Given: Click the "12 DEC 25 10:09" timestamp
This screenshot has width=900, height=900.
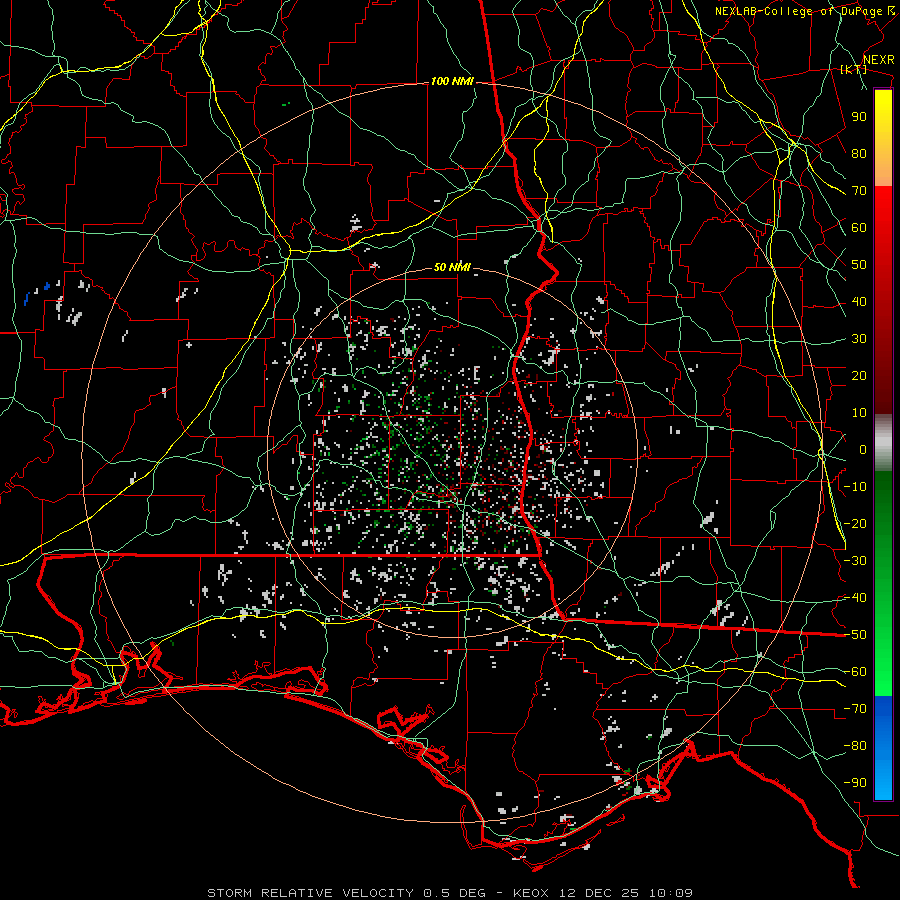Looking at the screenshot, I should pos(624,893).
